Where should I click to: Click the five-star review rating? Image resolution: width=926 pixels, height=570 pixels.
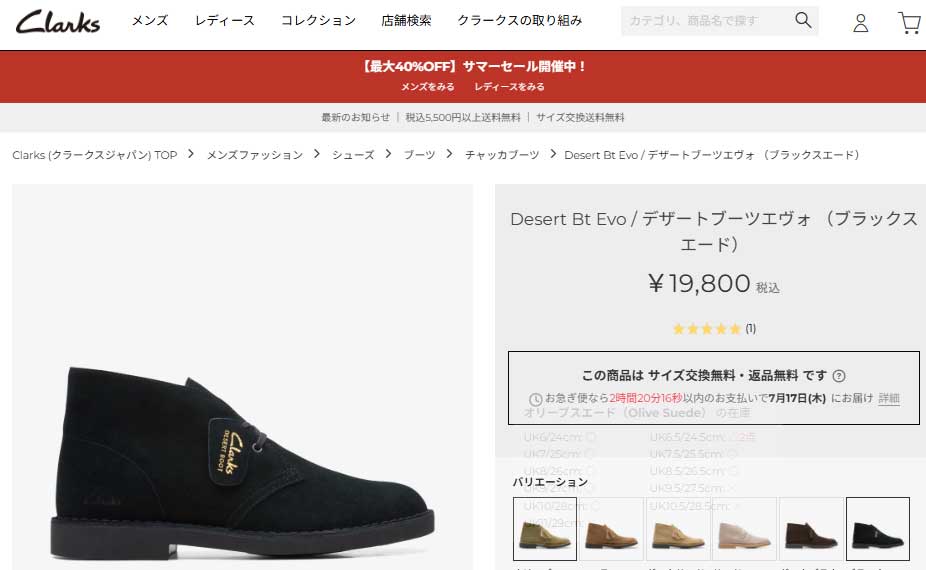tap(707, 328)
